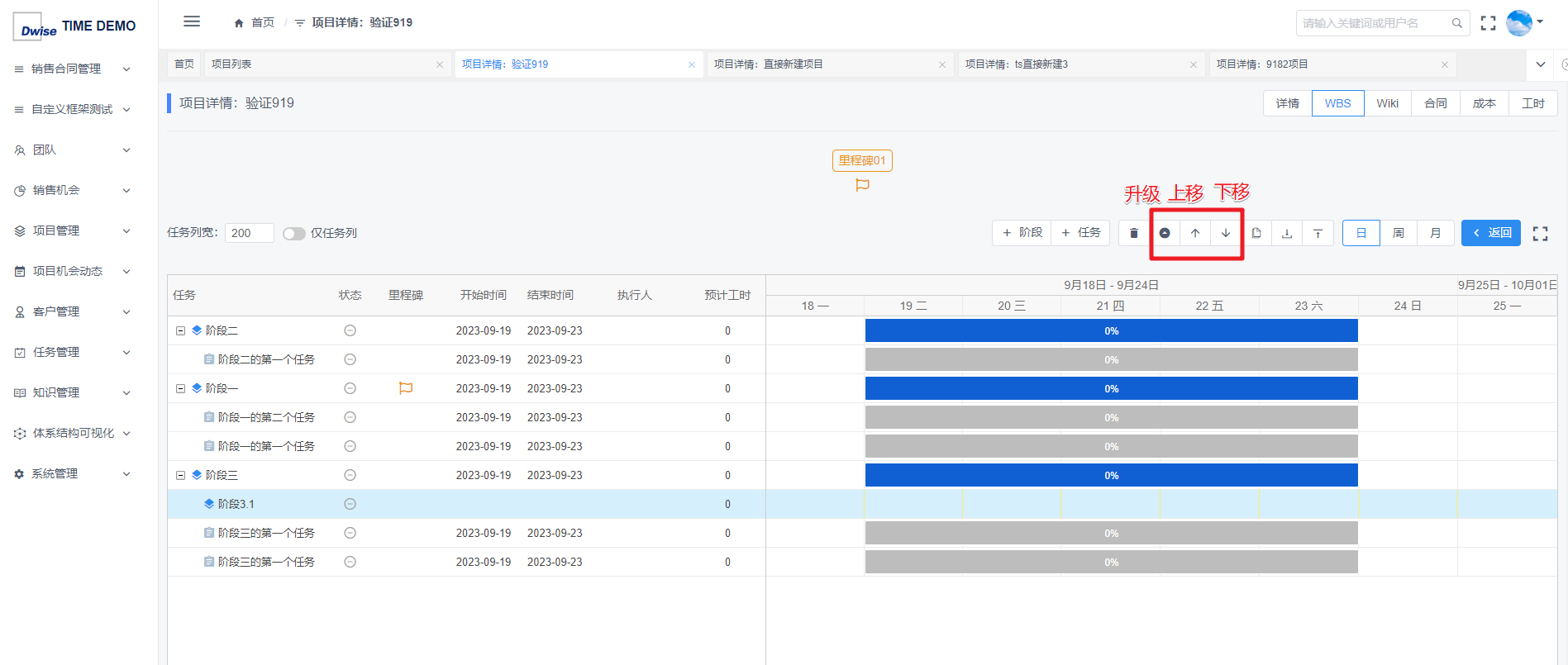Switch to the WBS view tab
The height and width of the screenshot is (665, 1568).
1337,103
